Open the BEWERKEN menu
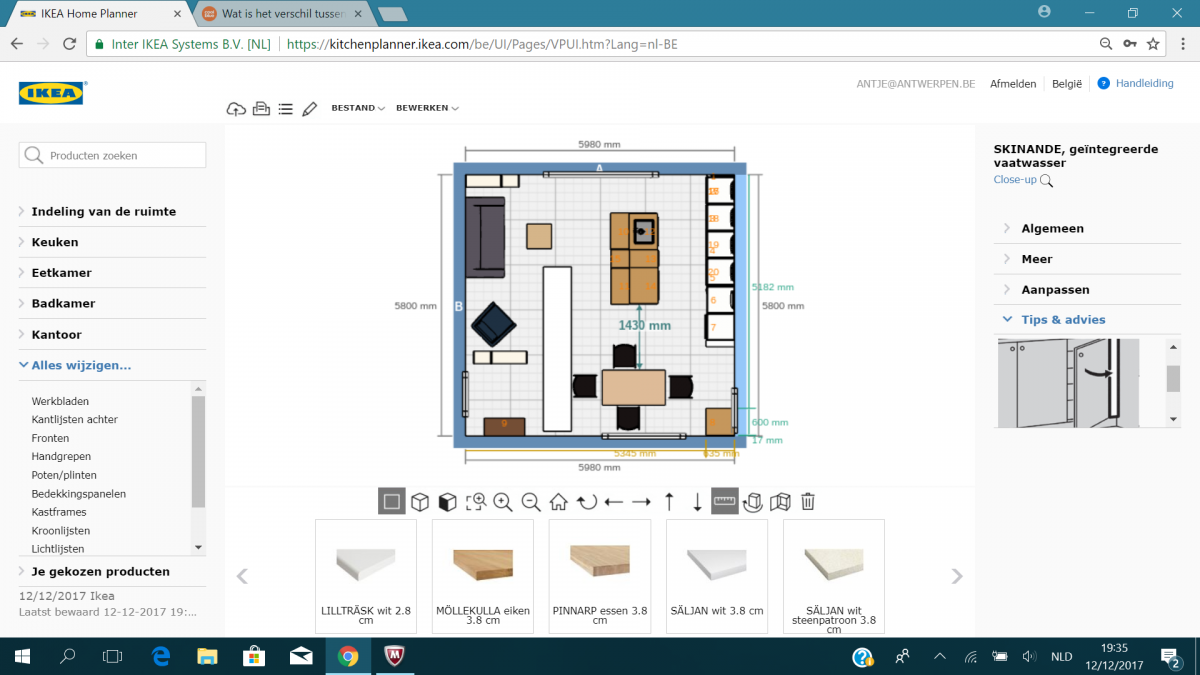The image size is (1200, 675). coord(427,108)
